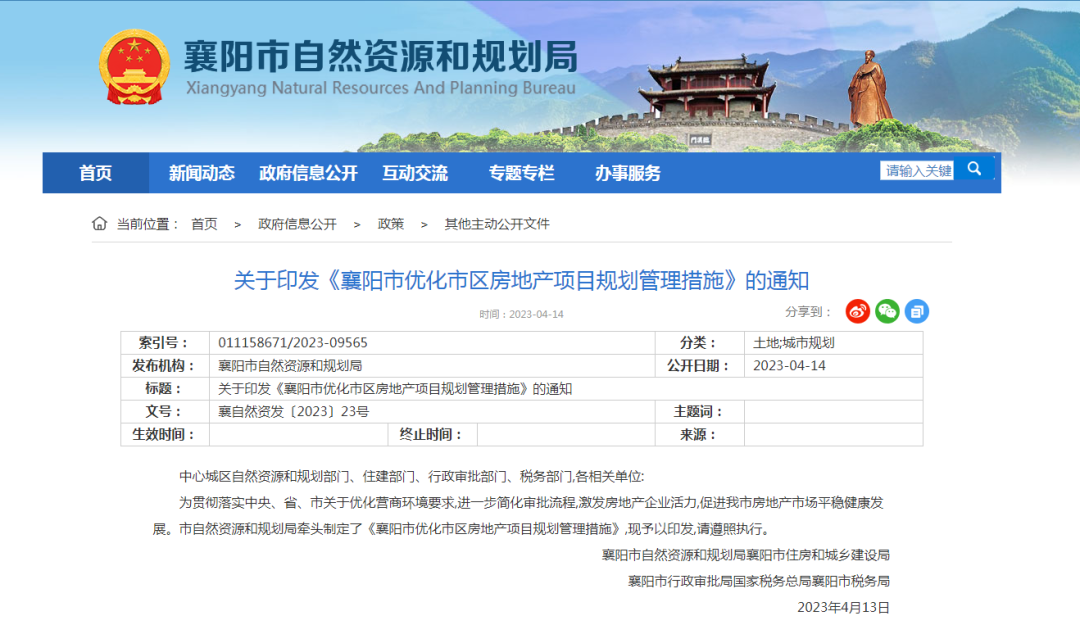Click the 分享到 label
Viewport: 1080px width, 634px height.
pos(809,311)
